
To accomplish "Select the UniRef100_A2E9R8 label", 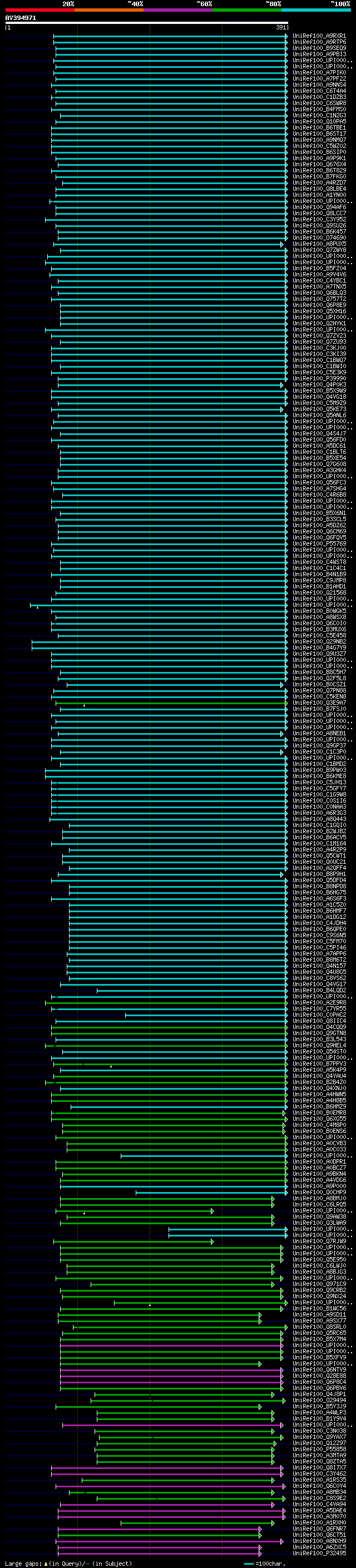I will point(319,1002).
